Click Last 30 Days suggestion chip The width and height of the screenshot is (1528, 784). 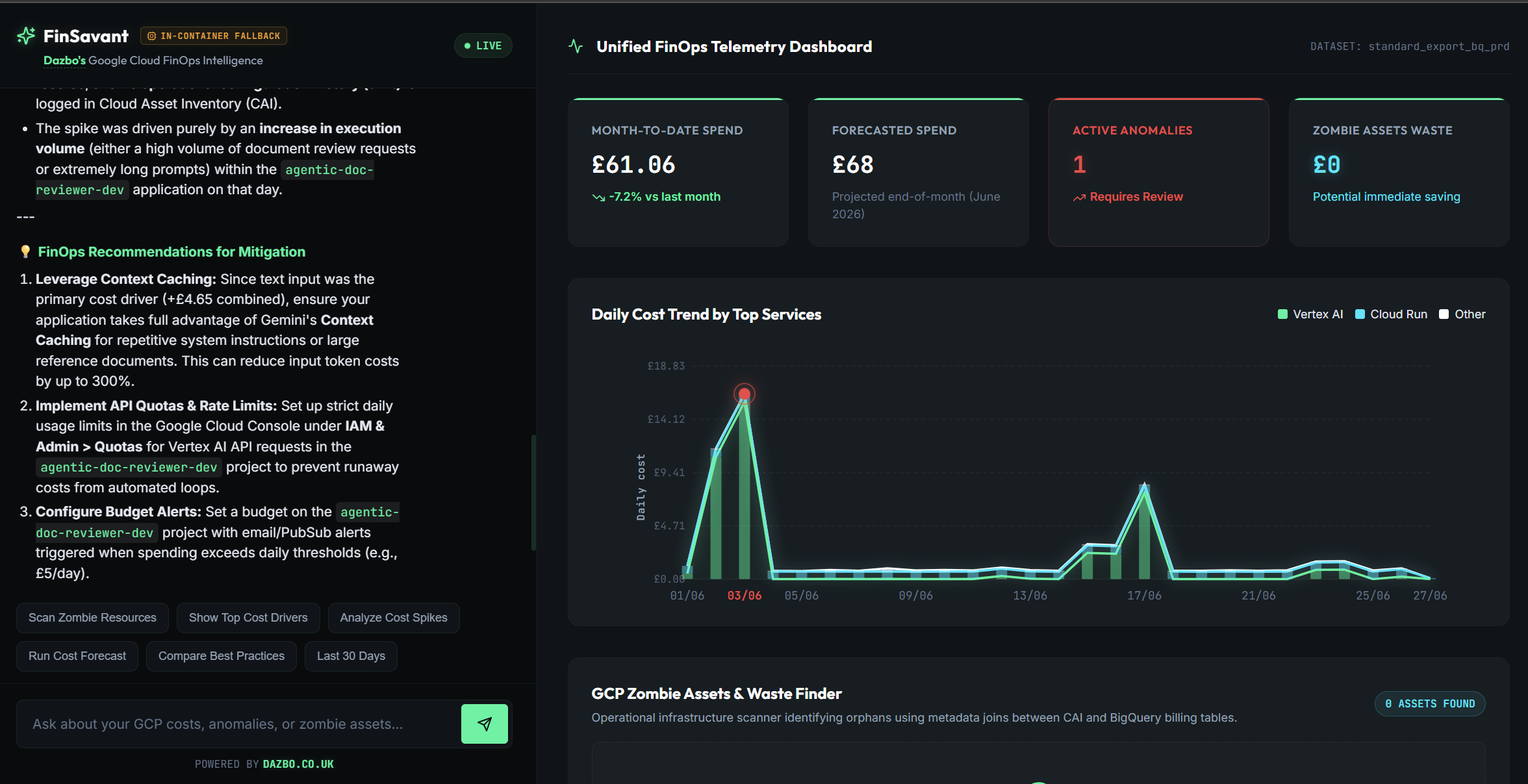click(351, 656)
